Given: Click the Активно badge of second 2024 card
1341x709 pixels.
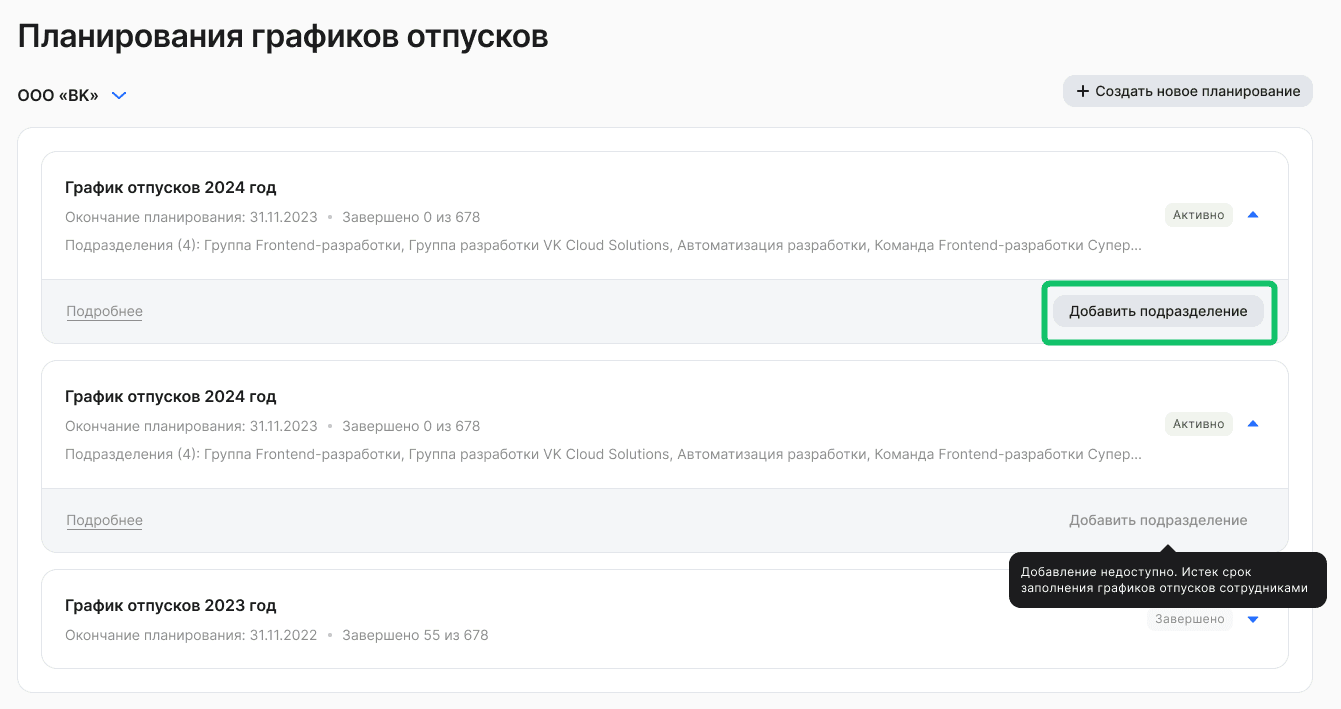Looking at the screenshot, I should click(x=1199, y=424).
